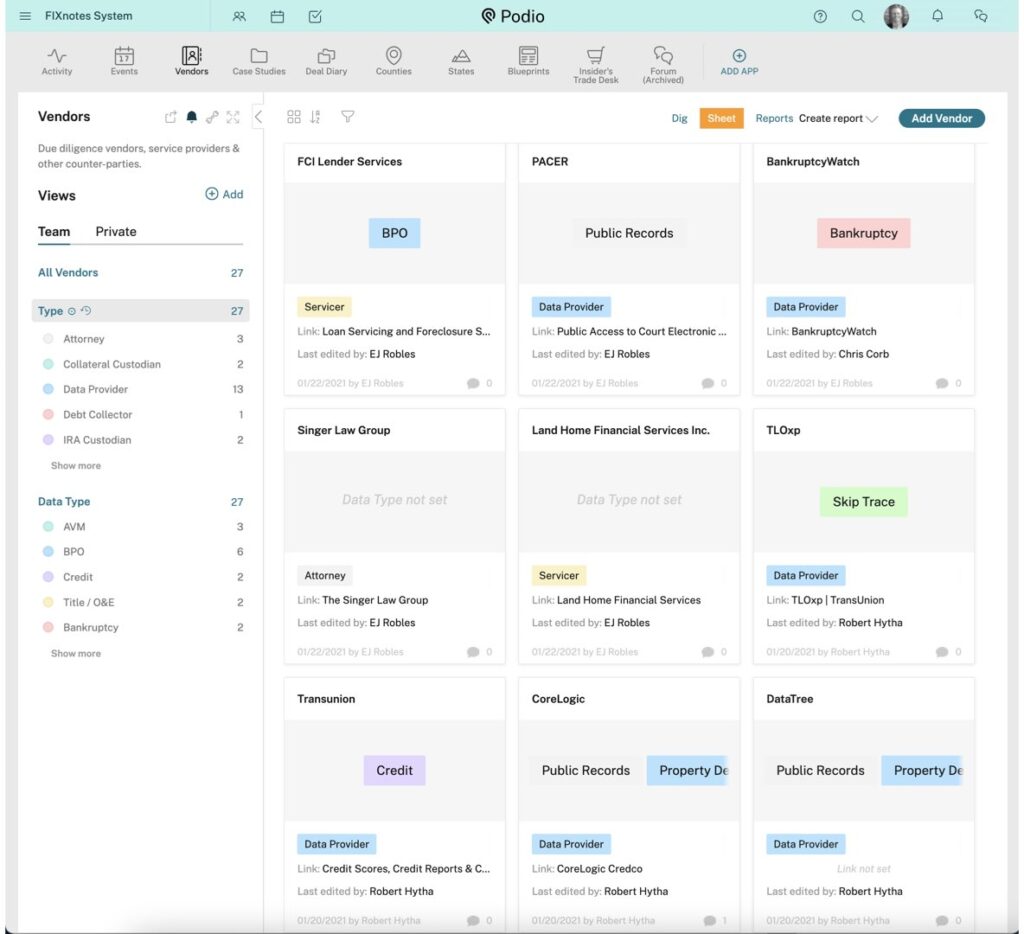Click the fullscreen expand icon in Vendors panel
This screenshot has height=934, width=1024.
click(232, 117)
